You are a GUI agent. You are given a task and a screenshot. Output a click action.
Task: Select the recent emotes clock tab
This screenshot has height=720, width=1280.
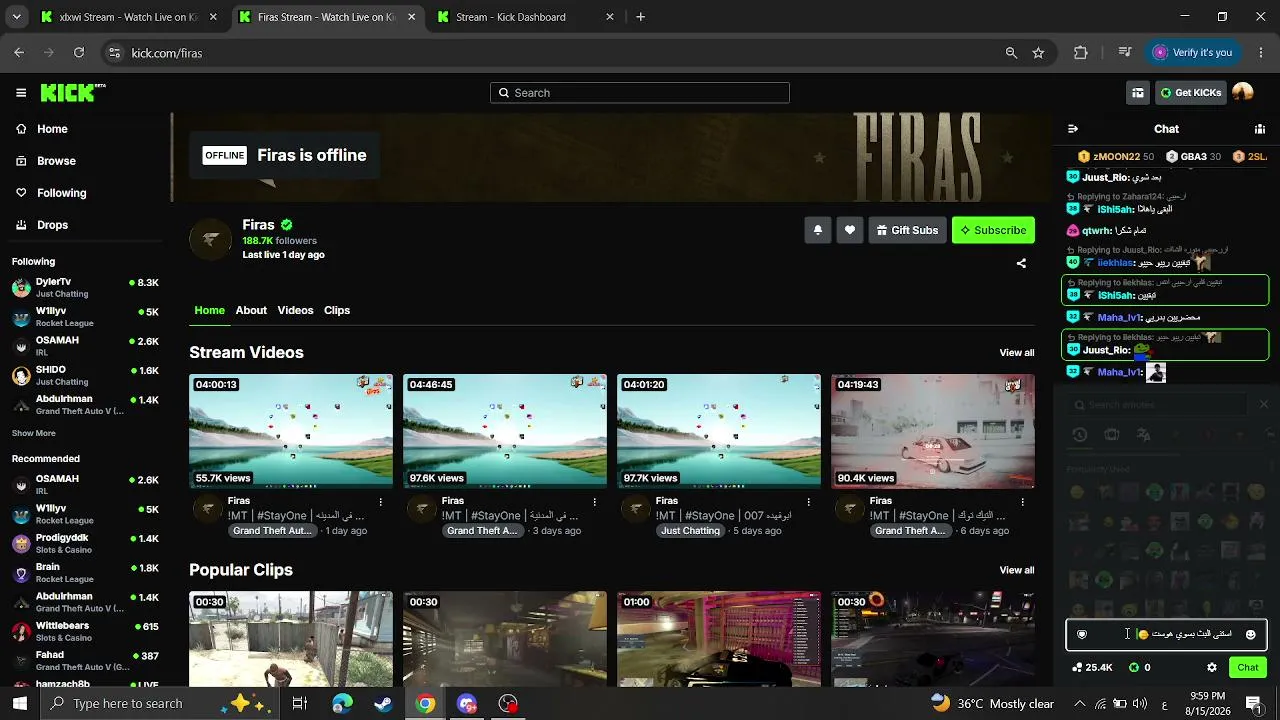coord(1080,435)
